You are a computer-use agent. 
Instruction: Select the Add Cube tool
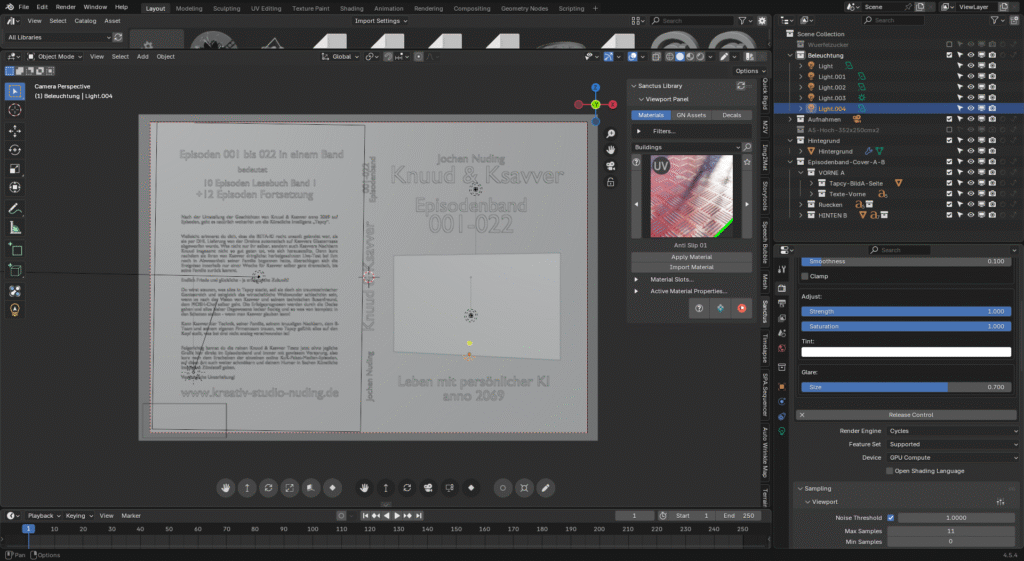coord(14,249)
